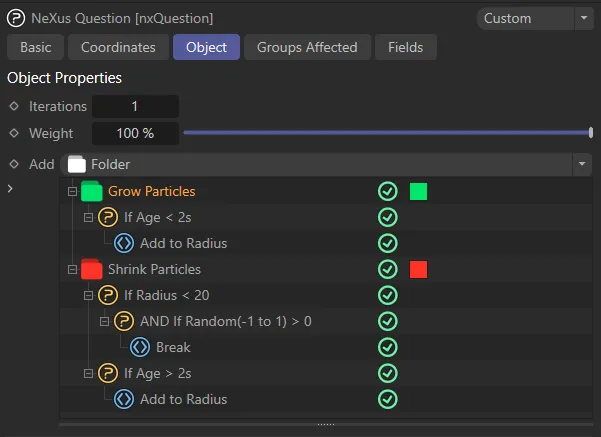Click the NeXus Question logo icon

[16, 18]
